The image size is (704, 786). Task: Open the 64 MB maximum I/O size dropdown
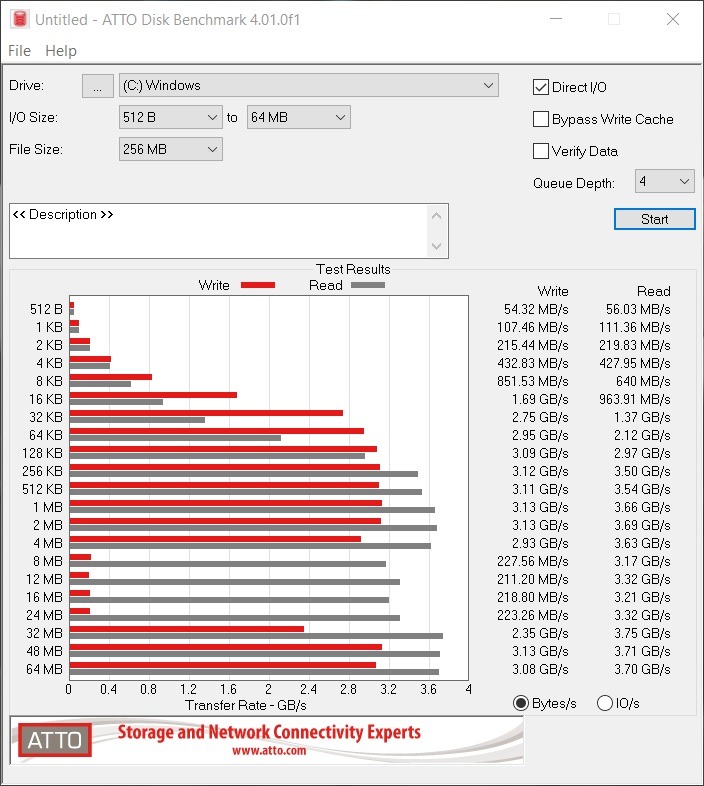340,118
